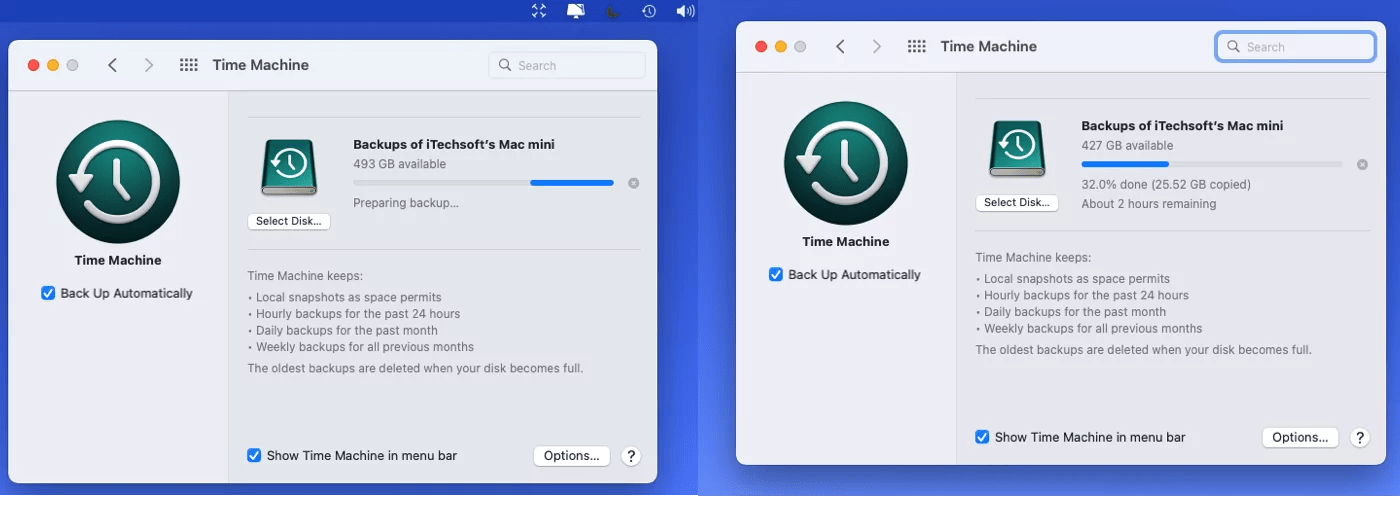Click the display monitor icon in the menu bar
1400x510 pixels.
pos(576,11)
